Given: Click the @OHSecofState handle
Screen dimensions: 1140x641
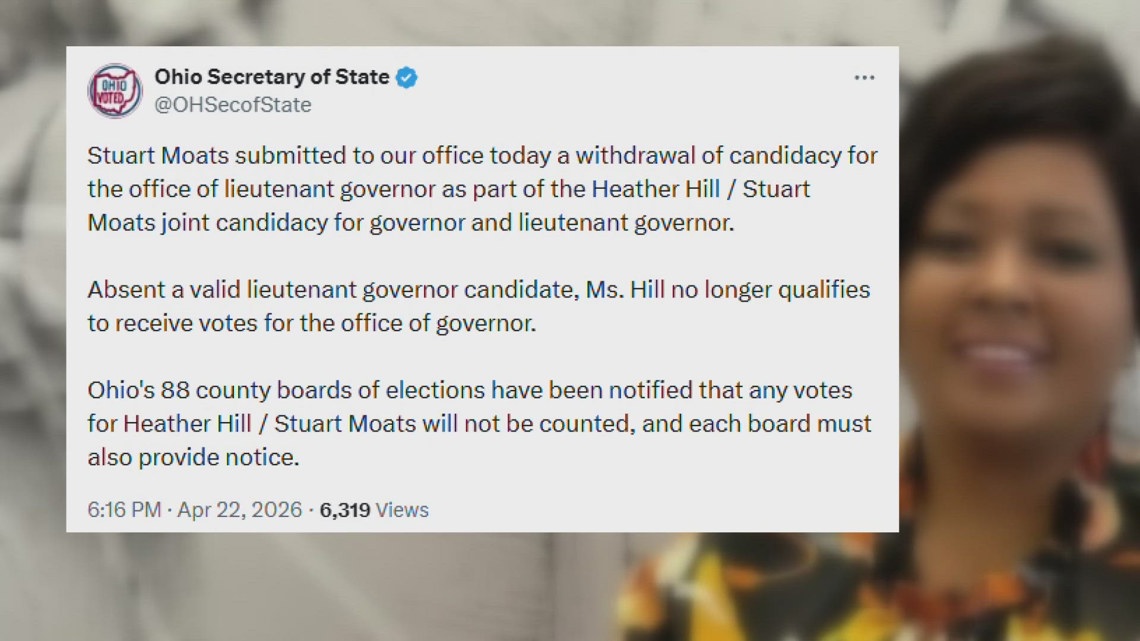Looking at the screenshot, I should pos(231,104).
